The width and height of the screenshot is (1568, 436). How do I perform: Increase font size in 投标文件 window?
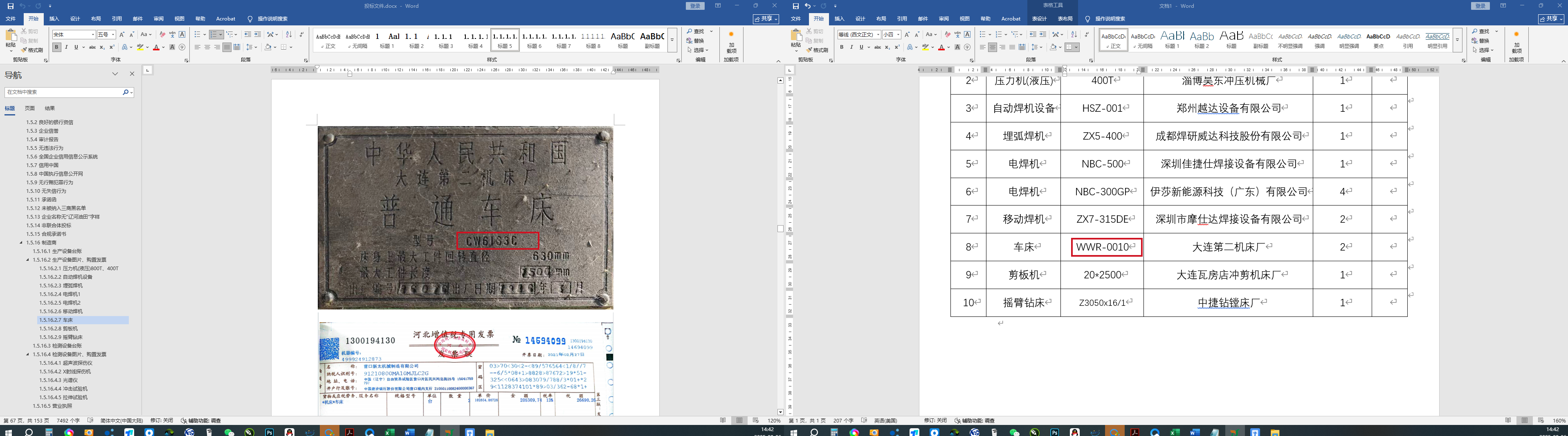122,35
